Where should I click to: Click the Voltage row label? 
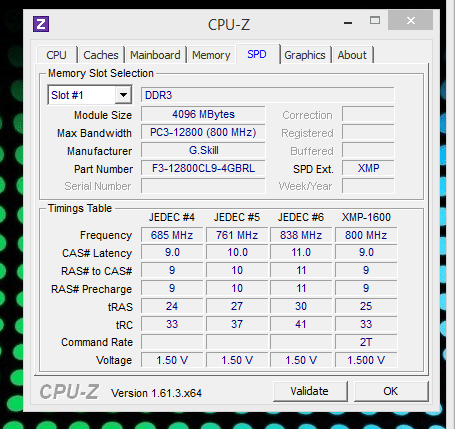(114, 360)
